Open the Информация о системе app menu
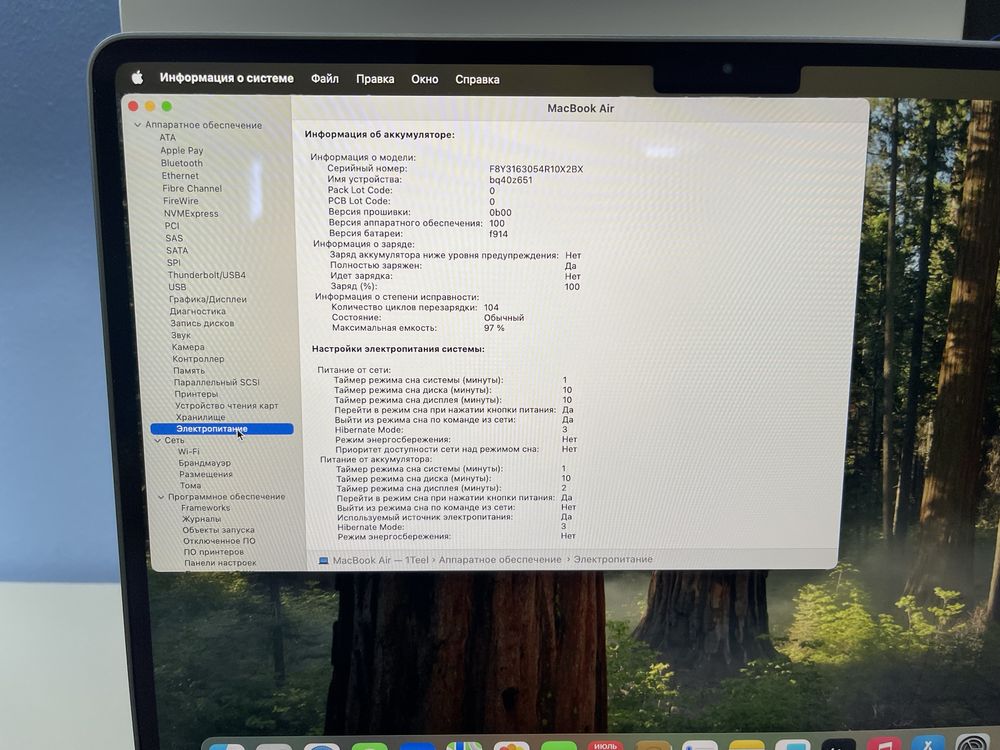This screenshot has width=1000, height=750. click(226, 78)
